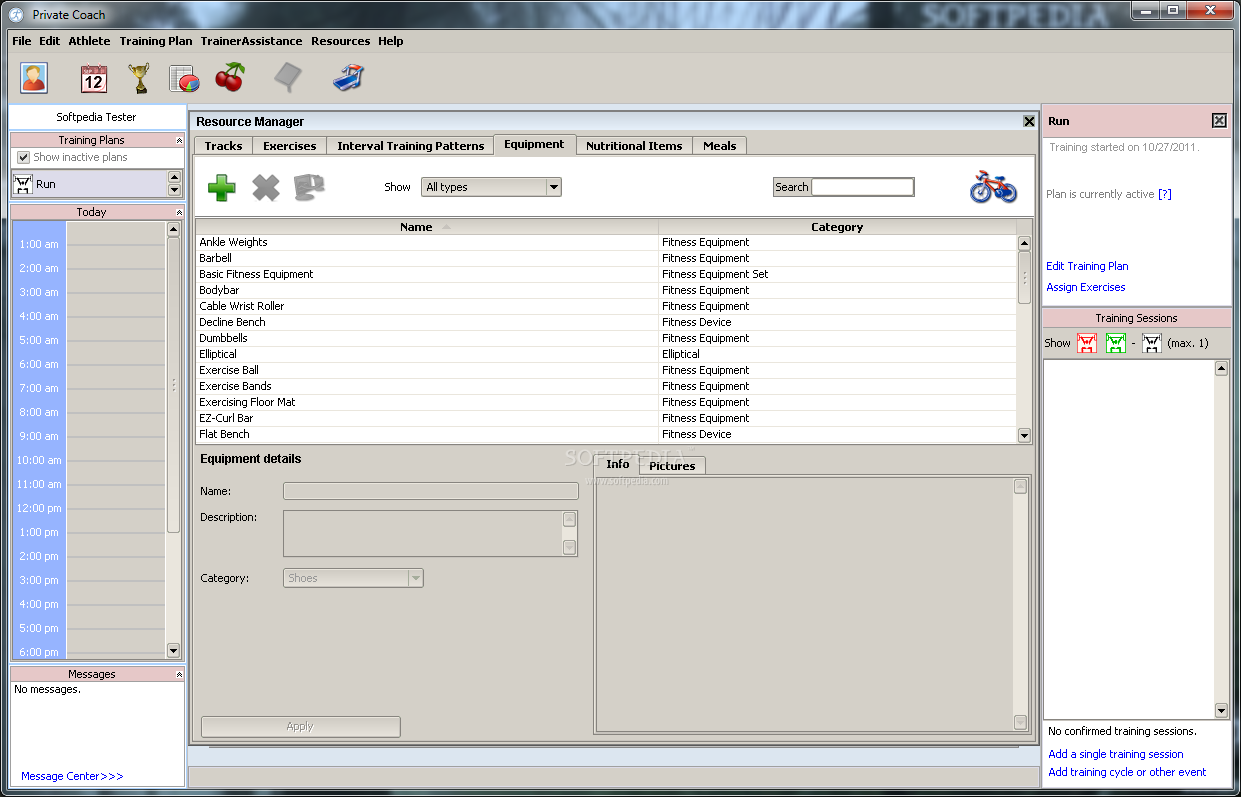1241x797 pixels.
Task: Select the Elliptical equipment row
Action: [x=606, y=354]
